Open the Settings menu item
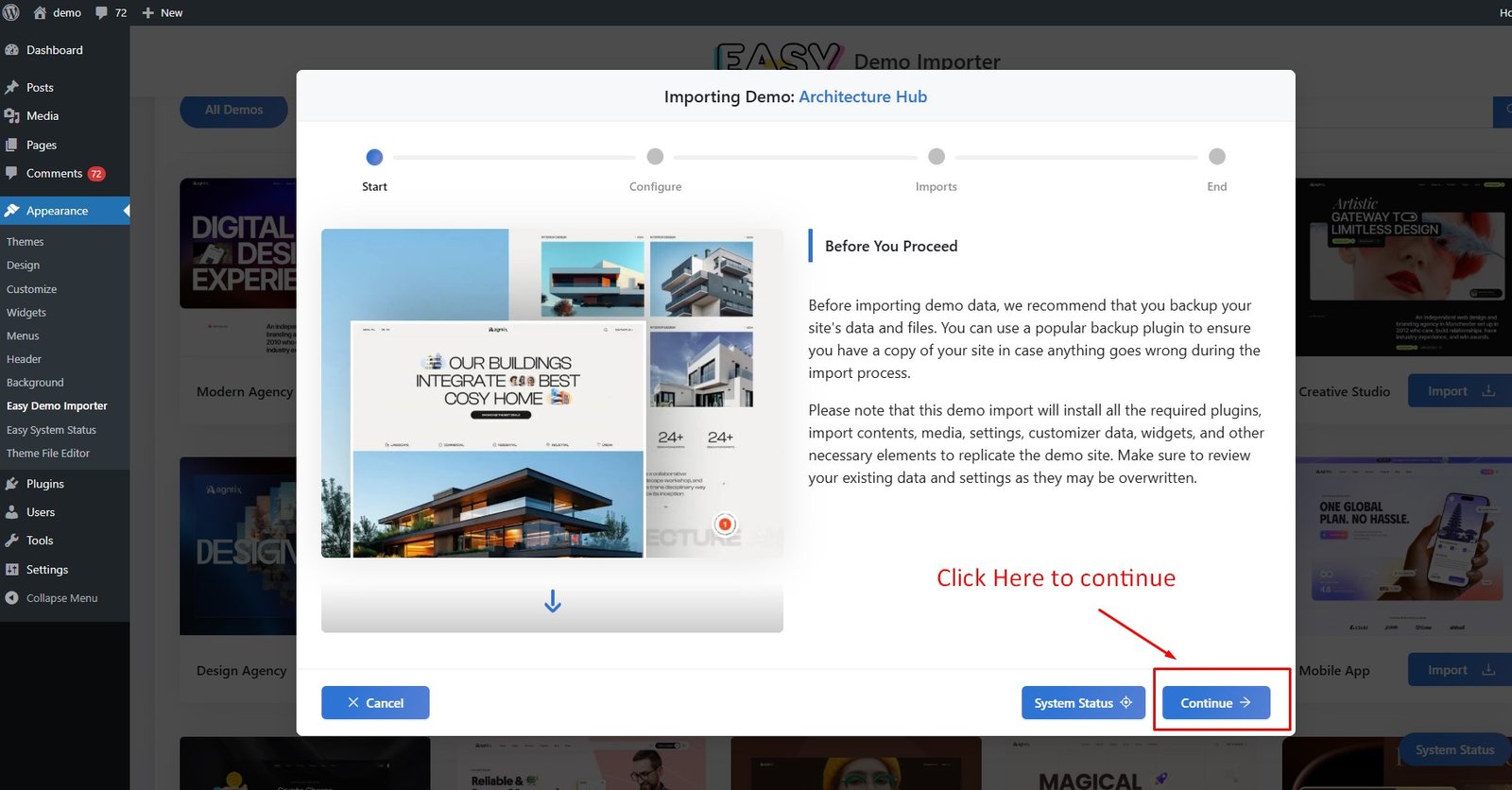 (x=64, y=570)
